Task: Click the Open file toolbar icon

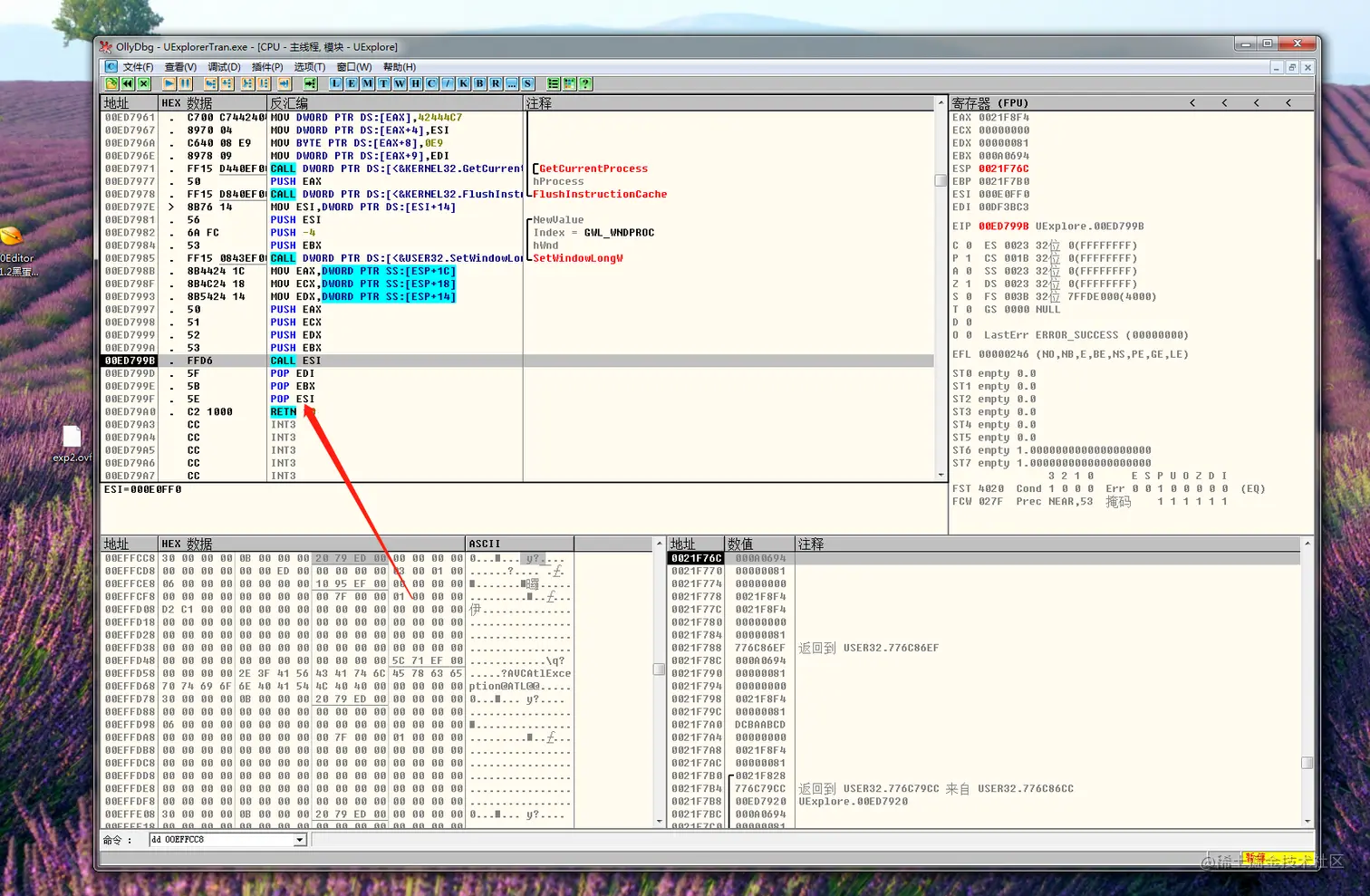Action: (111, 83)
